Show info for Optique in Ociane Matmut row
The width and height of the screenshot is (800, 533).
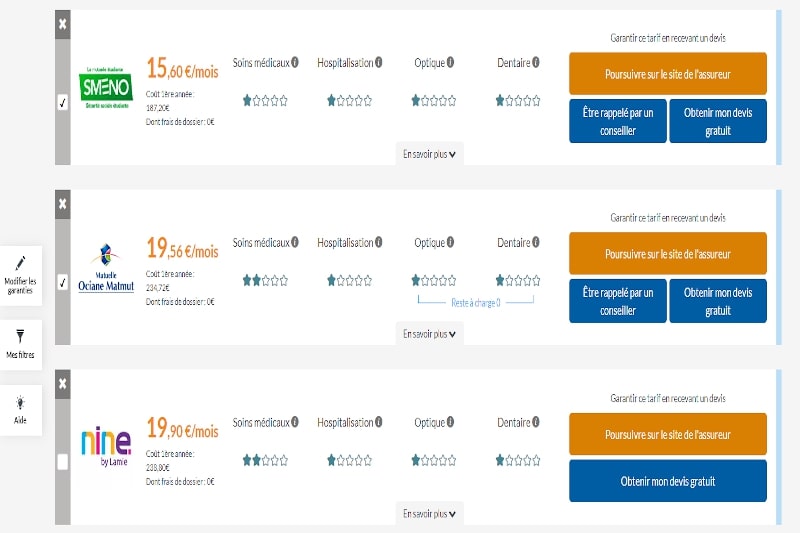pos(450,243)
